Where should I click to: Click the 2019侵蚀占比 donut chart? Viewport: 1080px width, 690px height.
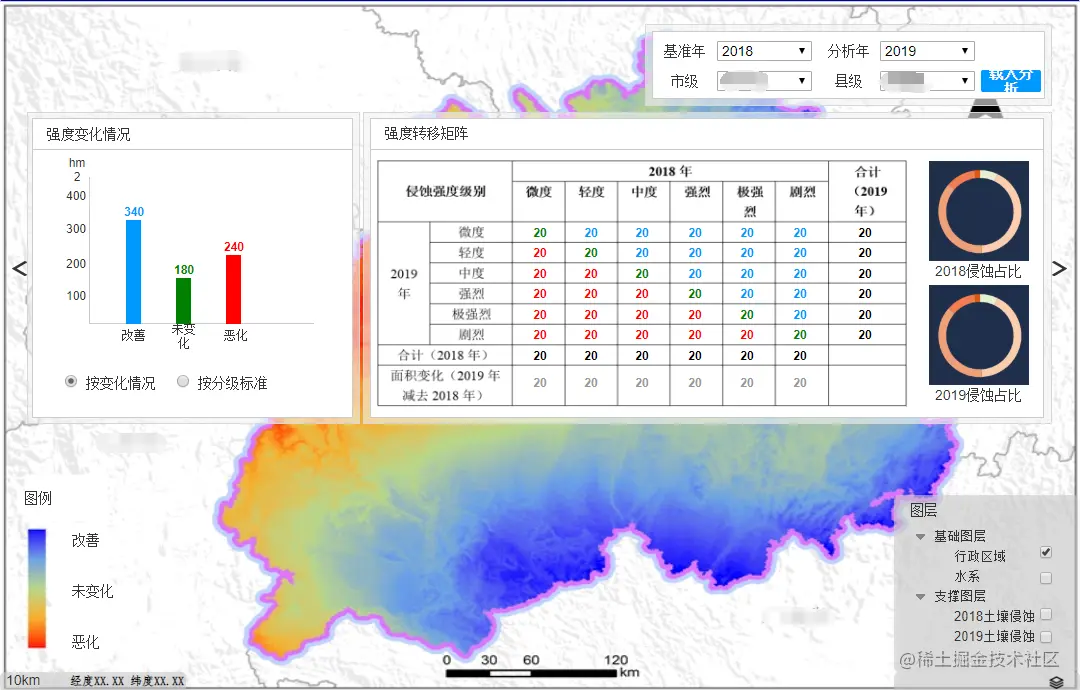coord(979,335)
